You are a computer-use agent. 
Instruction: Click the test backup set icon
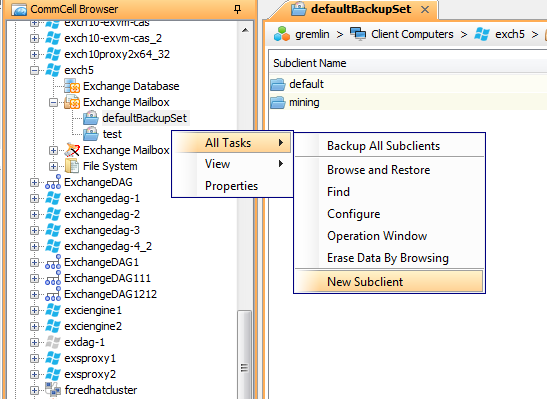tap(91, 134)
